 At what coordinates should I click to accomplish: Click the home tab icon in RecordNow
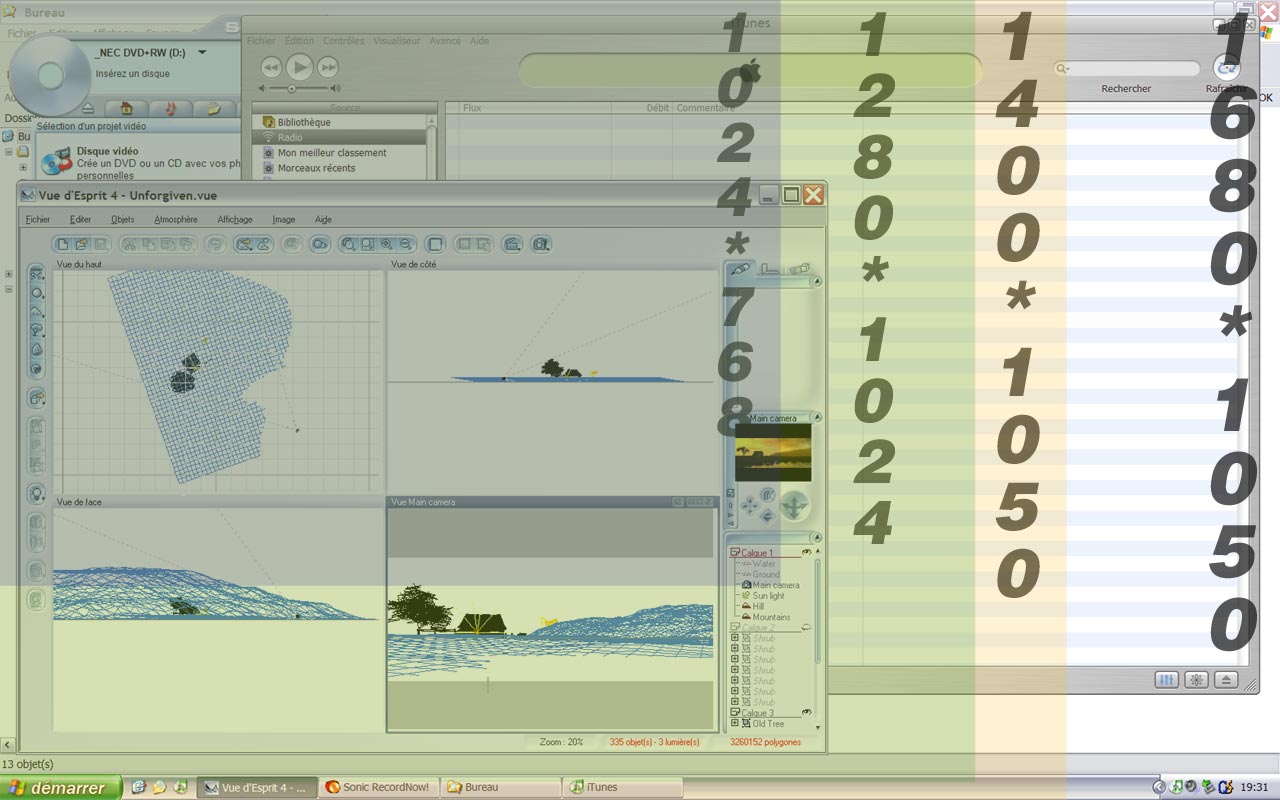pos(127,108)
